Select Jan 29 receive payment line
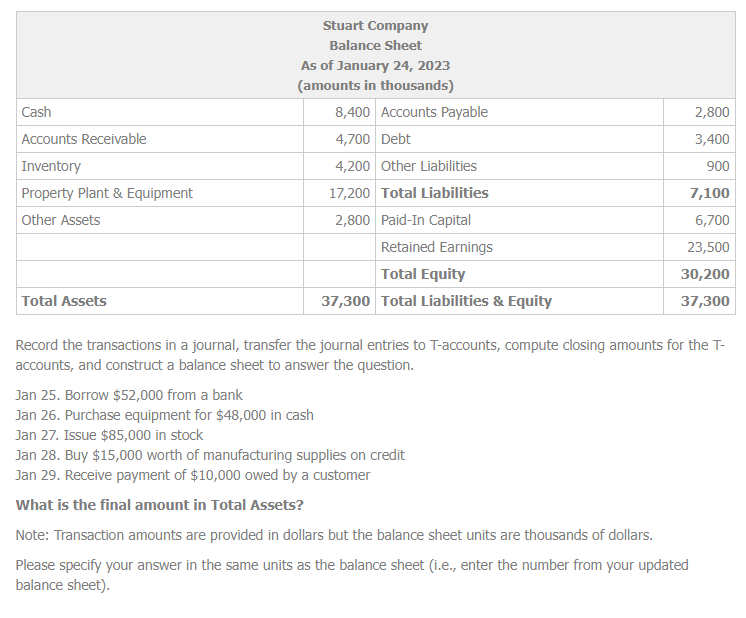 pos(193,475)
